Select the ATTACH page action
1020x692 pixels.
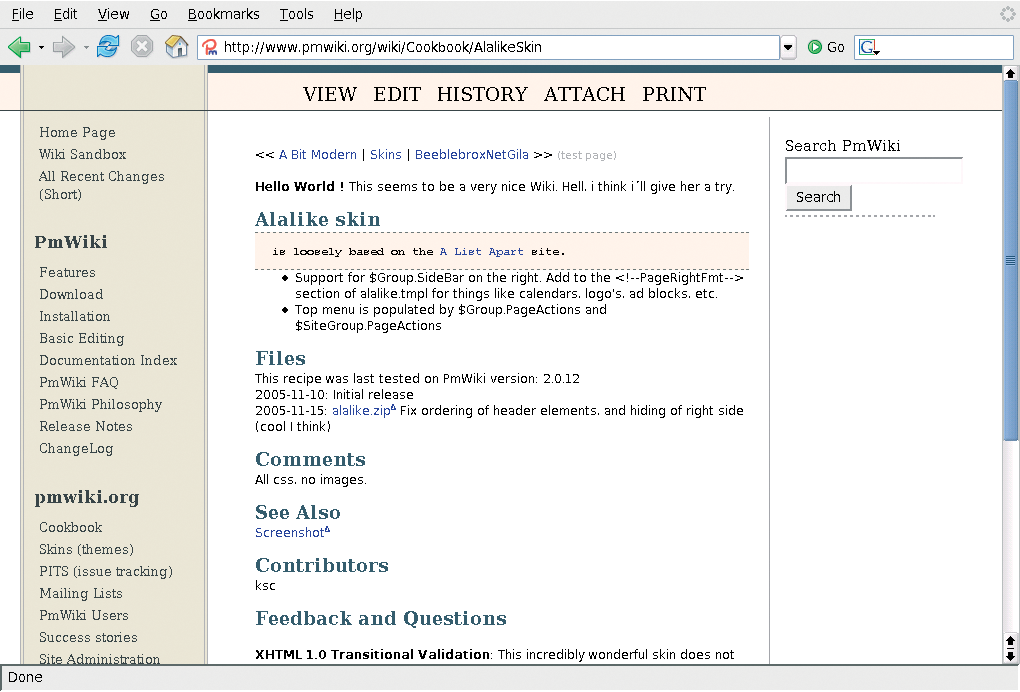coord(584,94)
